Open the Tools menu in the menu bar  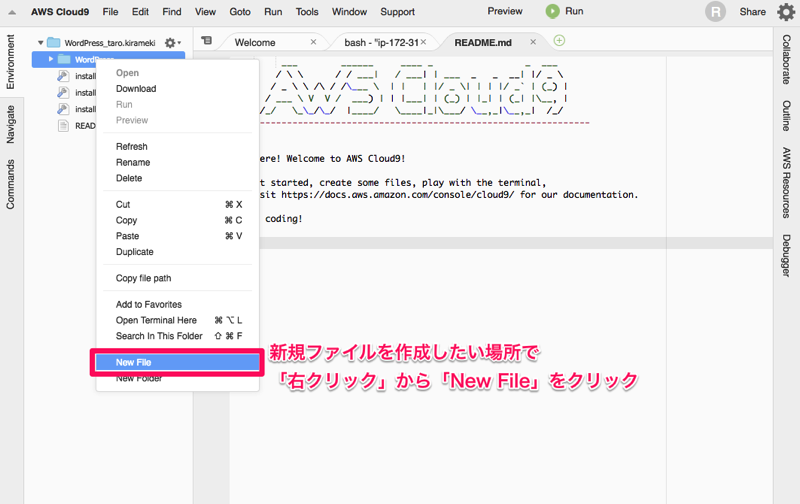[x=307, y=12]
